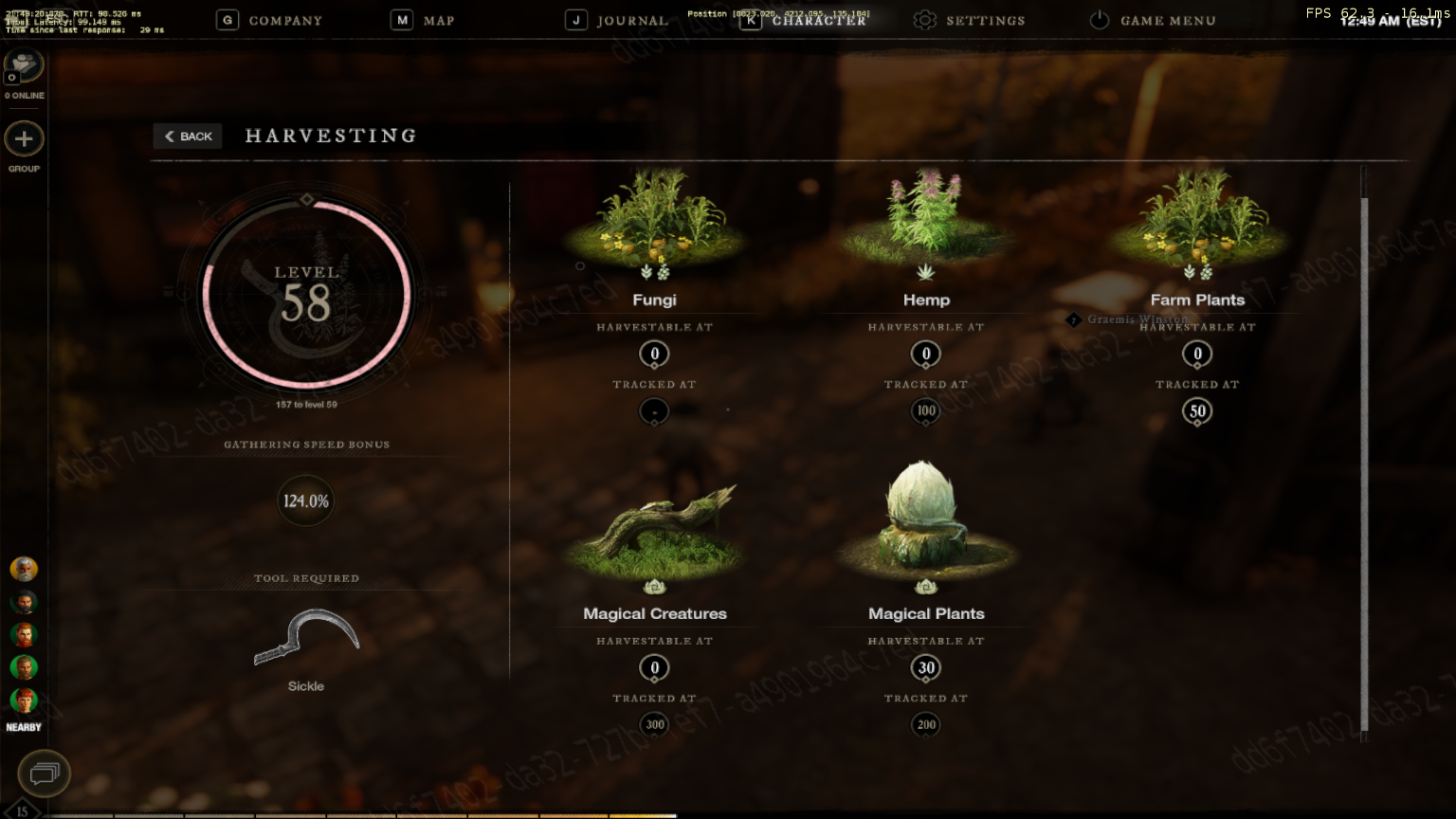1456x819 pixels.
Task: Open the Journal menu
Action: point(617,20)
